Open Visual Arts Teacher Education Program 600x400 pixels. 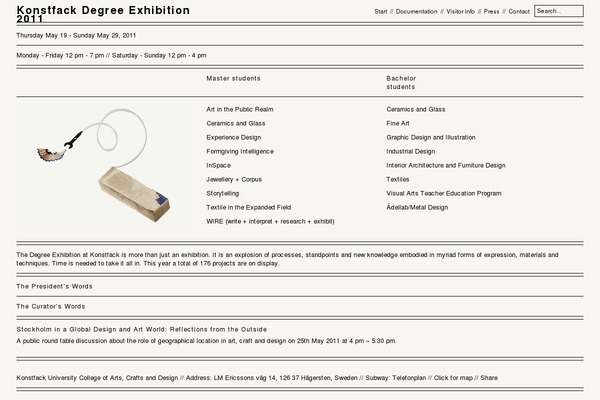pos(443,194)
